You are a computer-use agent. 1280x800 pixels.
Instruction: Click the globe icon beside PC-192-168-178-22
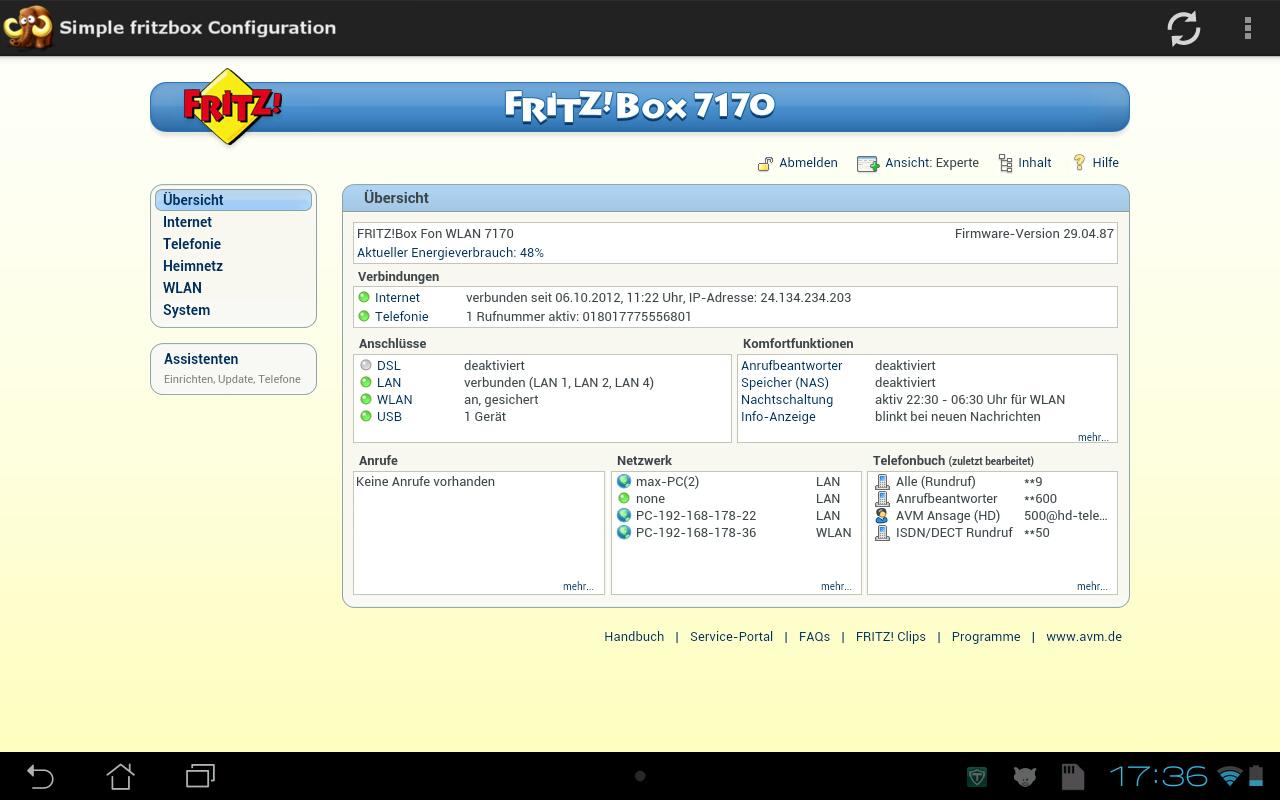[624, 516]
